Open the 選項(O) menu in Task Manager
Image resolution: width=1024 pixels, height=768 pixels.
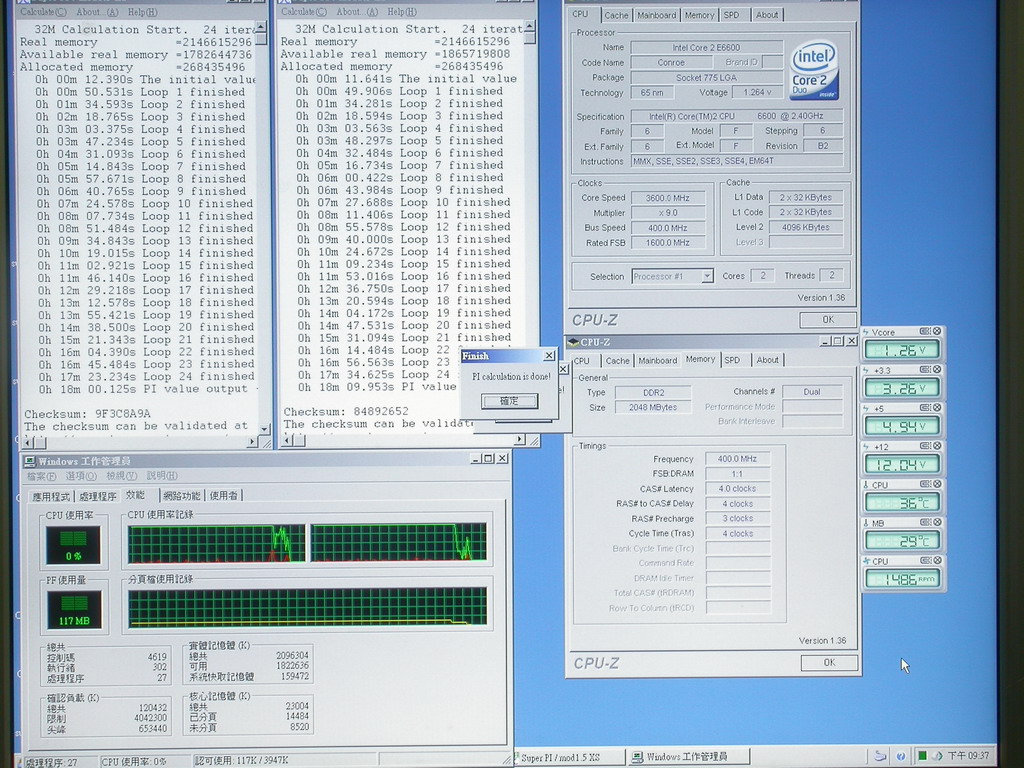82,476
